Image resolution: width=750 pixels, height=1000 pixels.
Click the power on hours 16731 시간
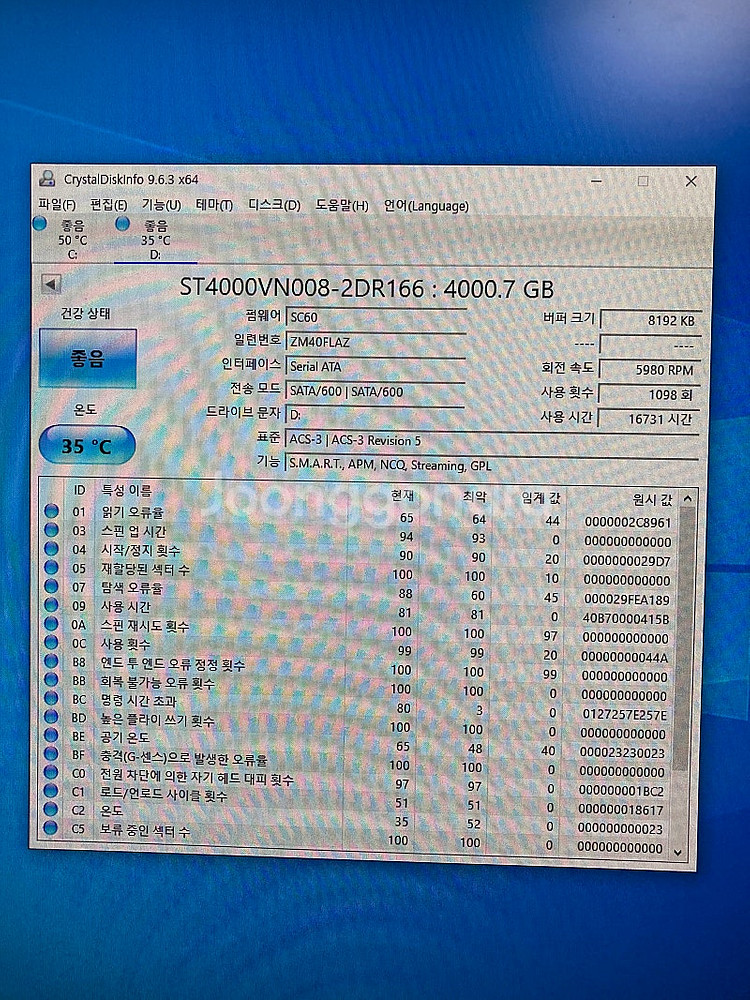[651, 418]
